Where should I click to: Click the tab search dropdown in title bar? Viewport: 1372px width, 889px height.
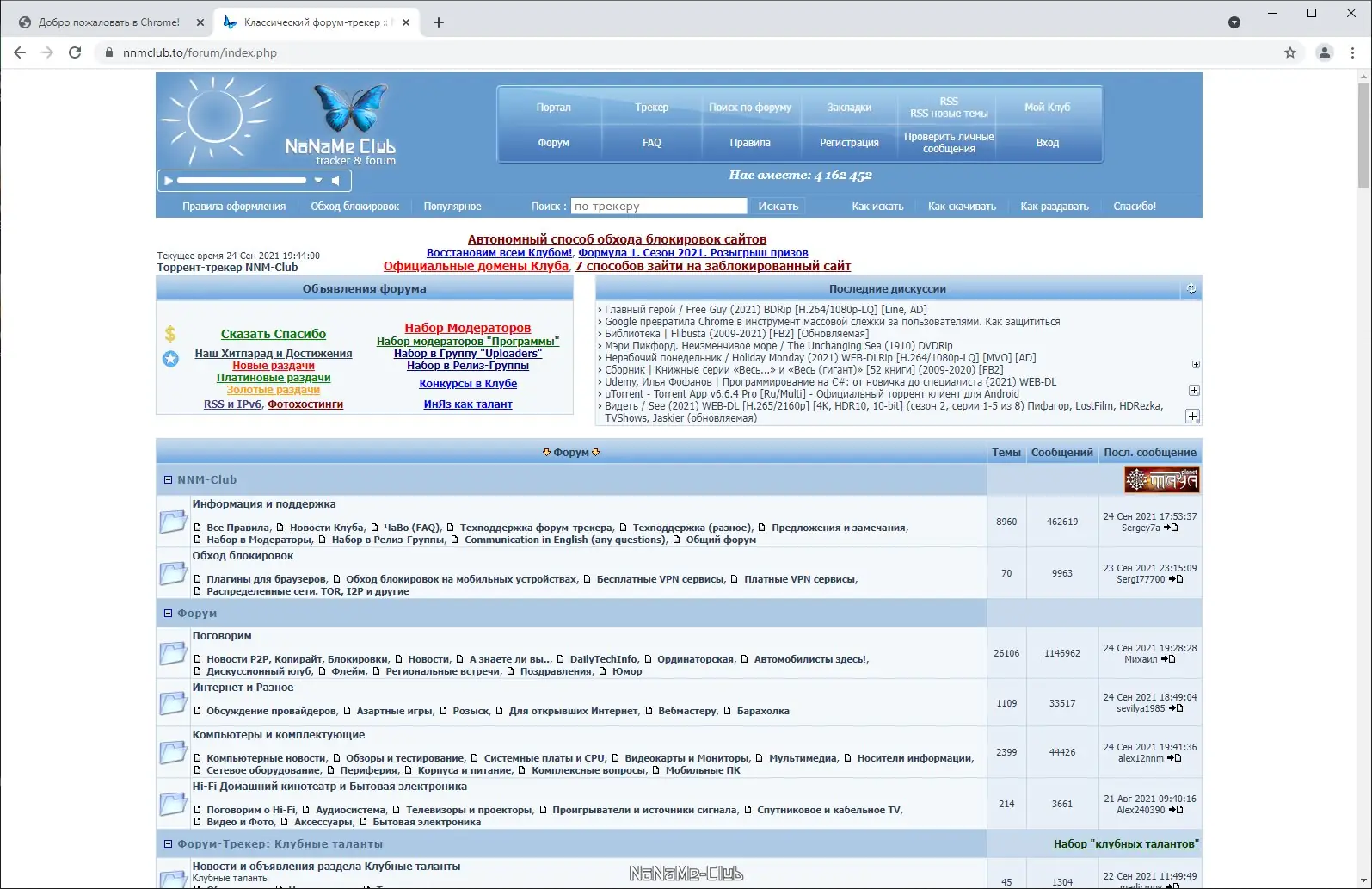[1234, 22]
